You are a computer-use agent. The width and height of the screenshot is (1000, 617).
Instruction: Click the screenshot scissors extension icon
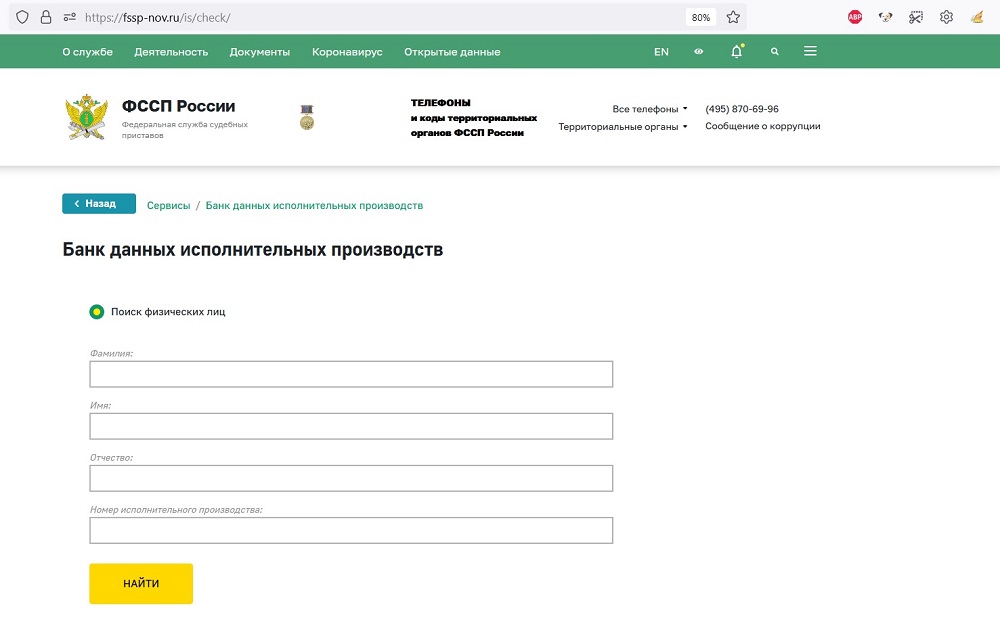point(915,17)
